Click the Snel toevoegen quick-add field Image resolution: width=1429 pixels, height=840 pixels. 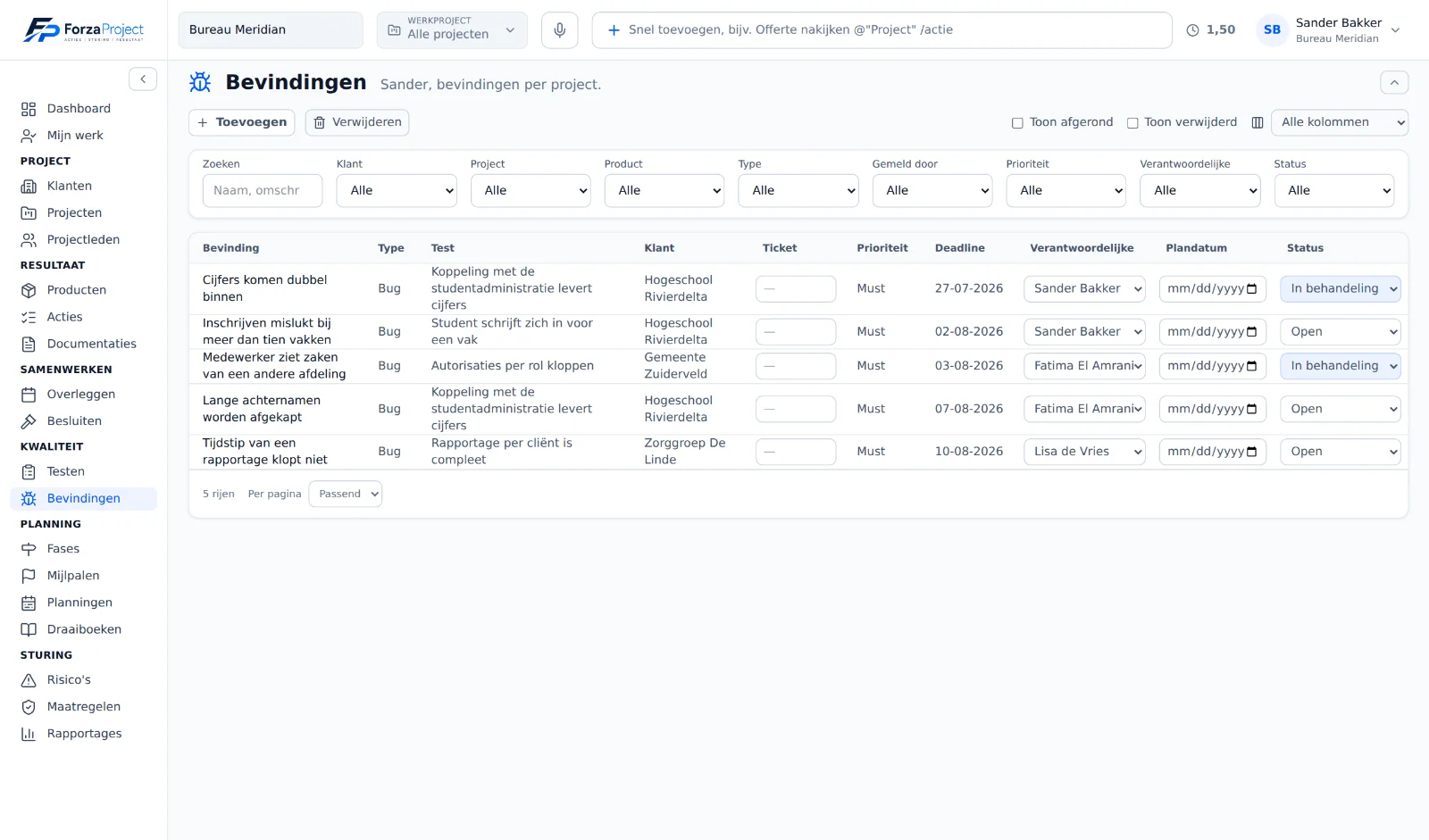[882, 30]
